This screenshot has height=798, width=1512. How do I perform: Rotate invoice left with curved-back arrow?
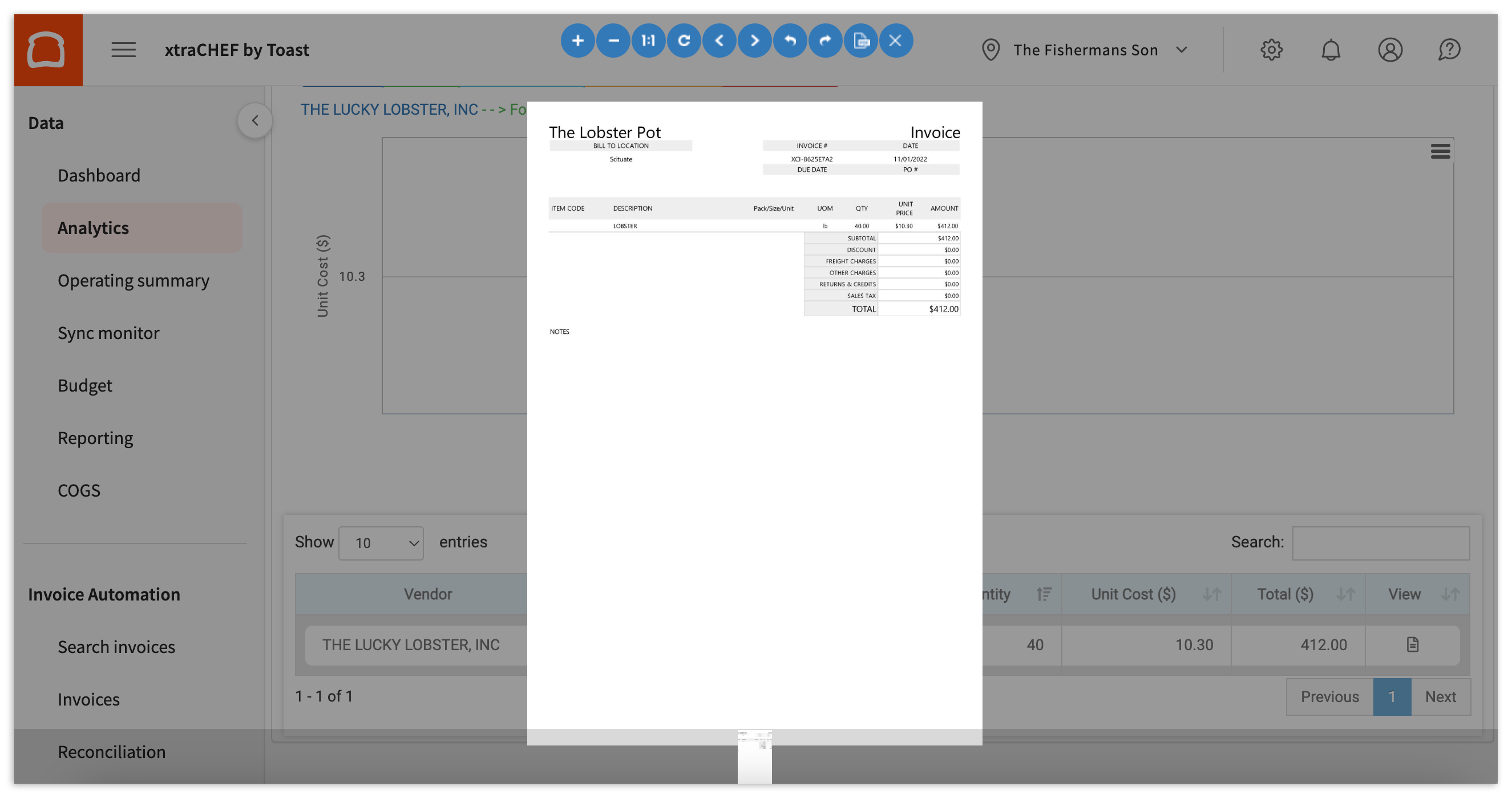pos(790,41)
